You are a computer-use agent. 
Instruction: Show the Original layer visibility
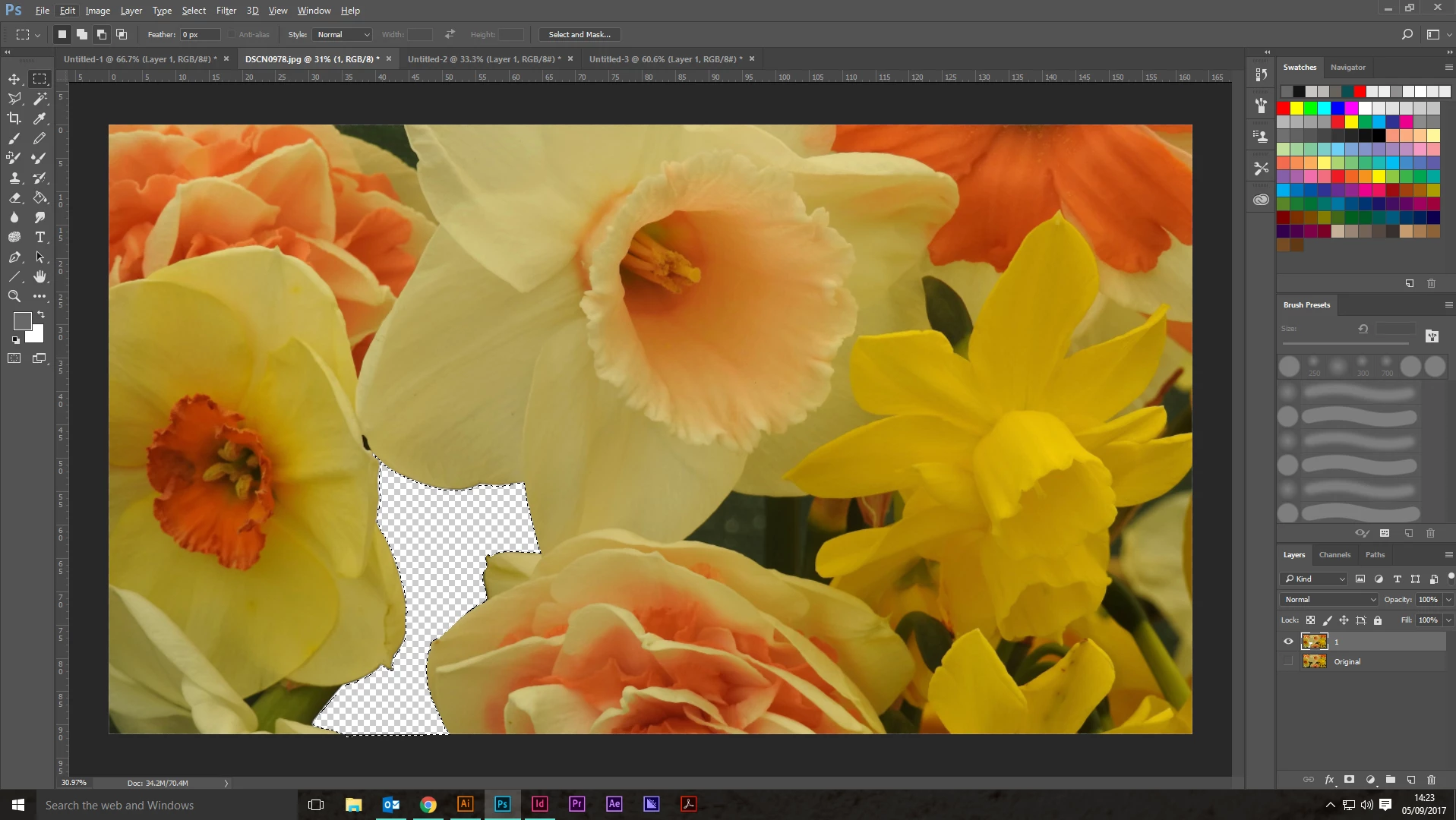click(x=1288, y=662)
